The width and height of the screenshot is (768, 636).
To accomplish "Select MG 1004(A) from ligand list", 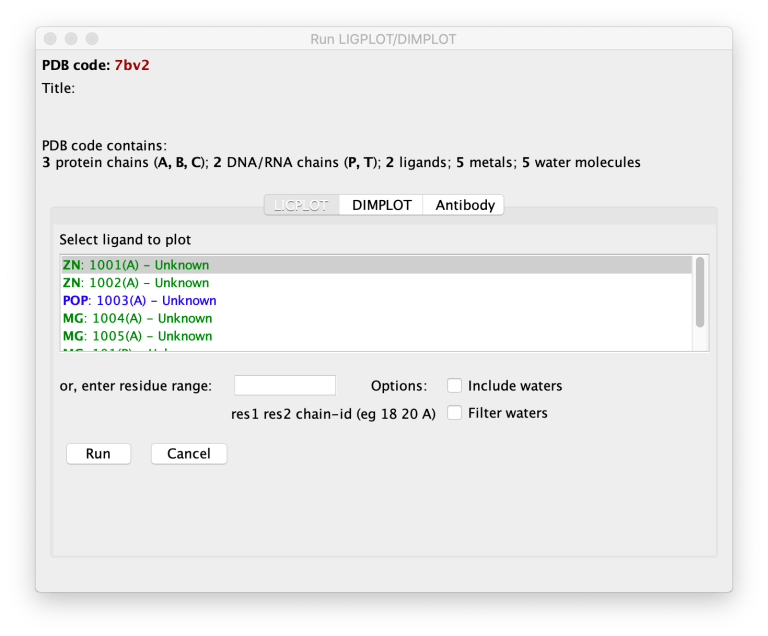I will coord(137,318).
